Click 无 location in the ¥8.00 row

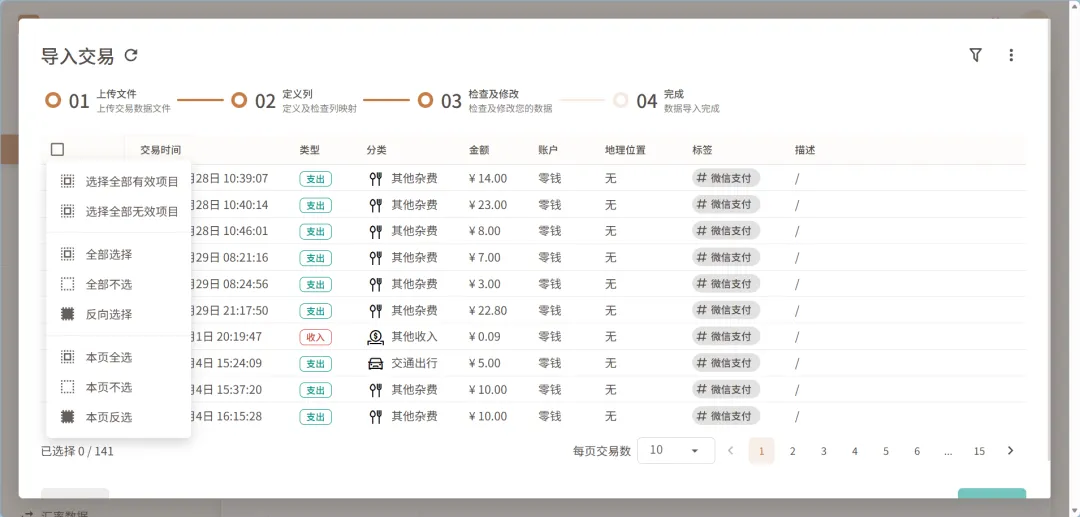[610, 231]
